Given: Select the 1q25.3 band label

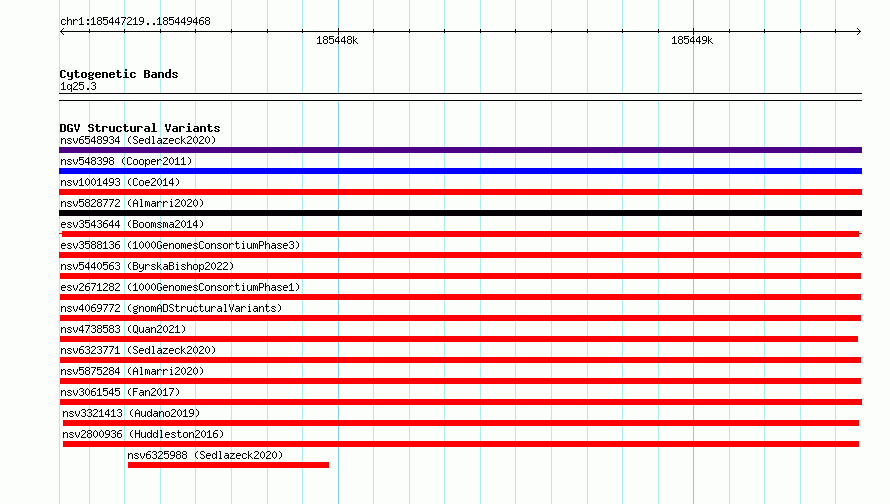Looking at the screenshot, I should click(78, 86).
